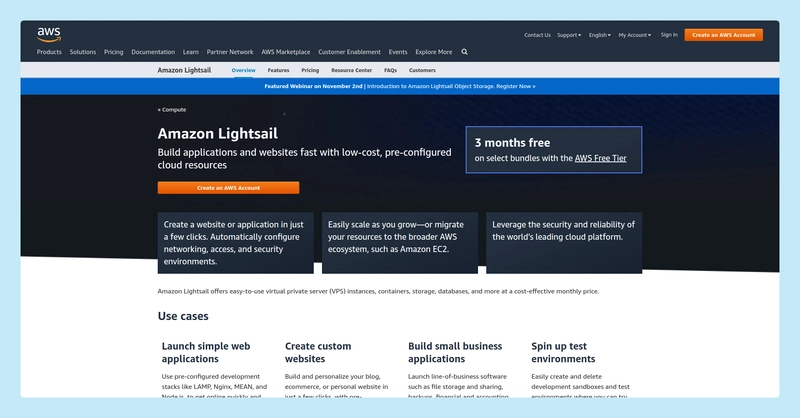Open the Customer Enablement menu

pyautogui.click(x=349, y=52)
